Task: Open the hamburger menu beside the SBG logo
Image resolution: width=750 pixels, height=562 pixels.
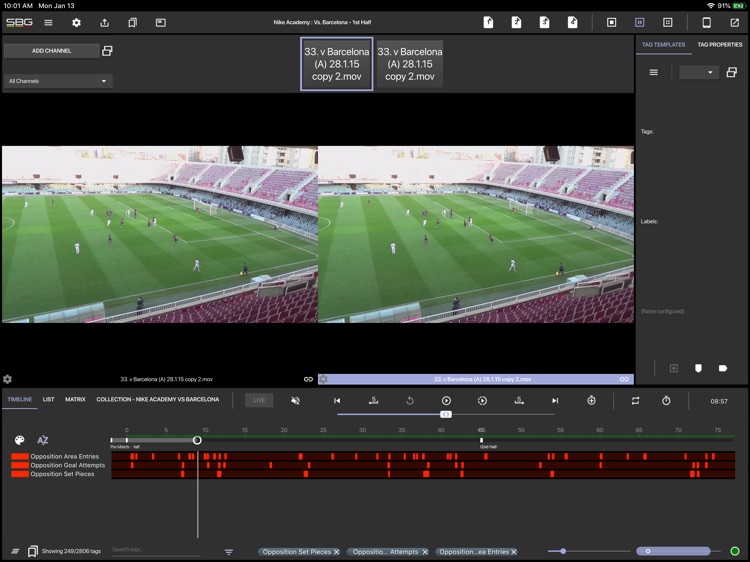Action: point(48,22)
